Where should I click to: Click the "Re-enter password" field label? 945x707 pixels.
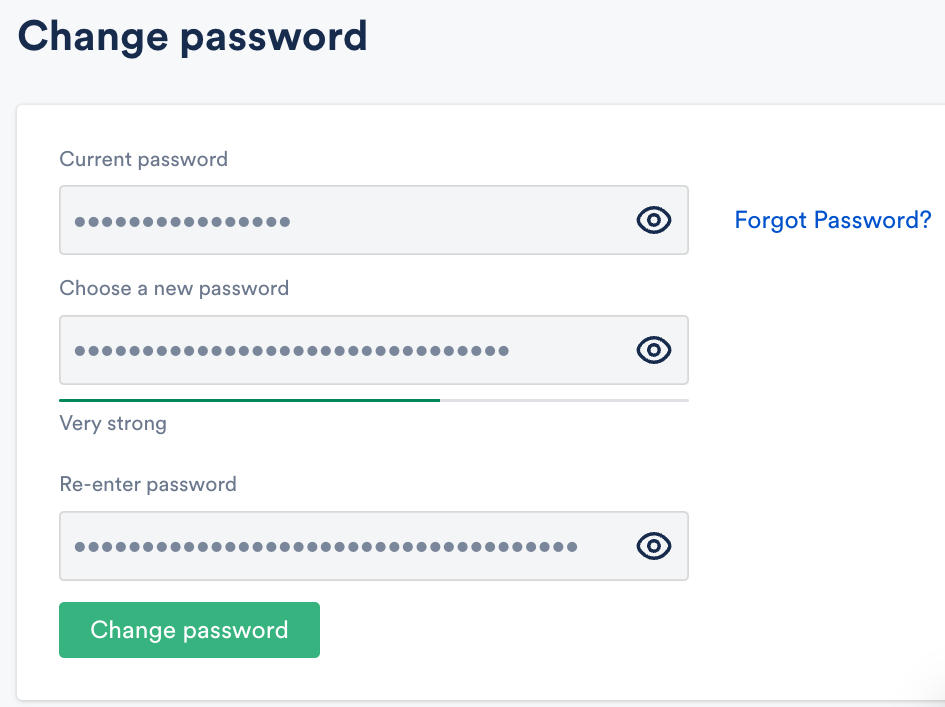(148, 485)
